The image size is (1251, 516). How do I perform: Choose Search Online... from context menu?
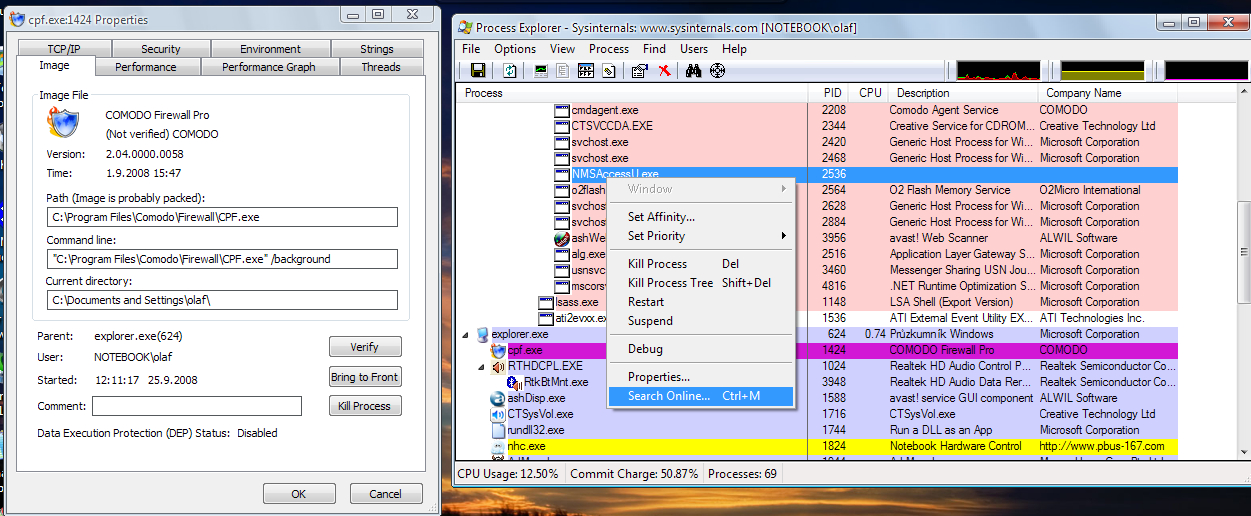(701, 396)
